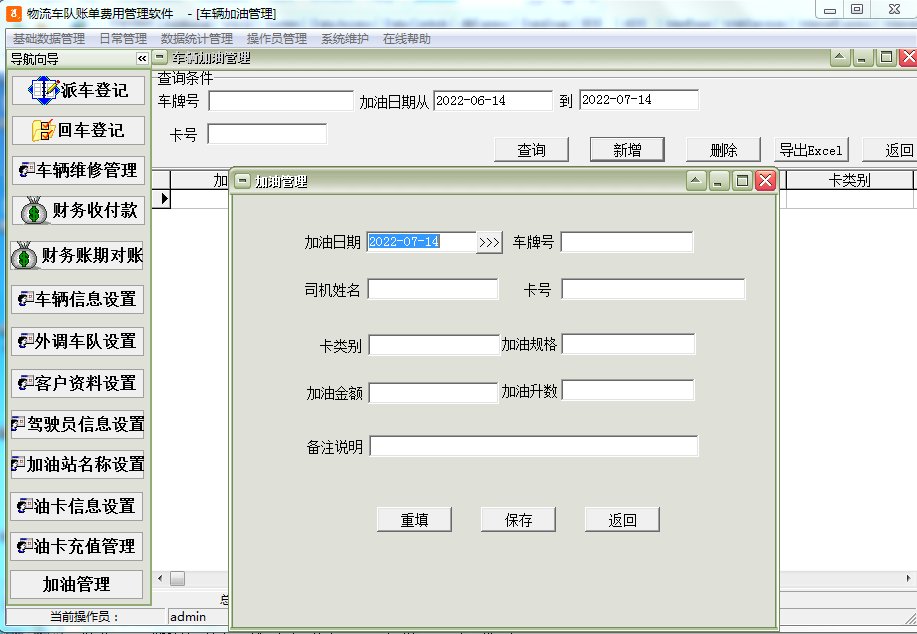Focus dialog 卡号 field
This screenshot has height=634, width=917.
(653, 289)
